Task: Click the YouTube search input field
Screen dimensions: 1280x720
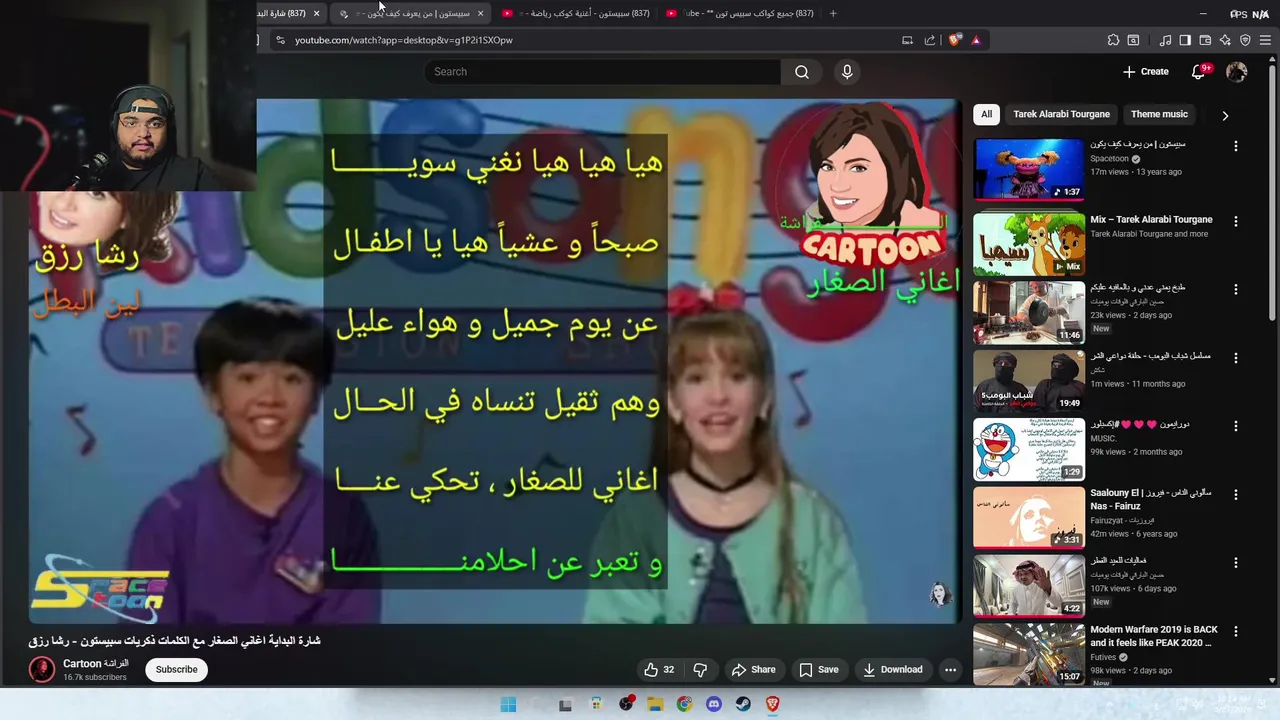Action: point(603,72)
